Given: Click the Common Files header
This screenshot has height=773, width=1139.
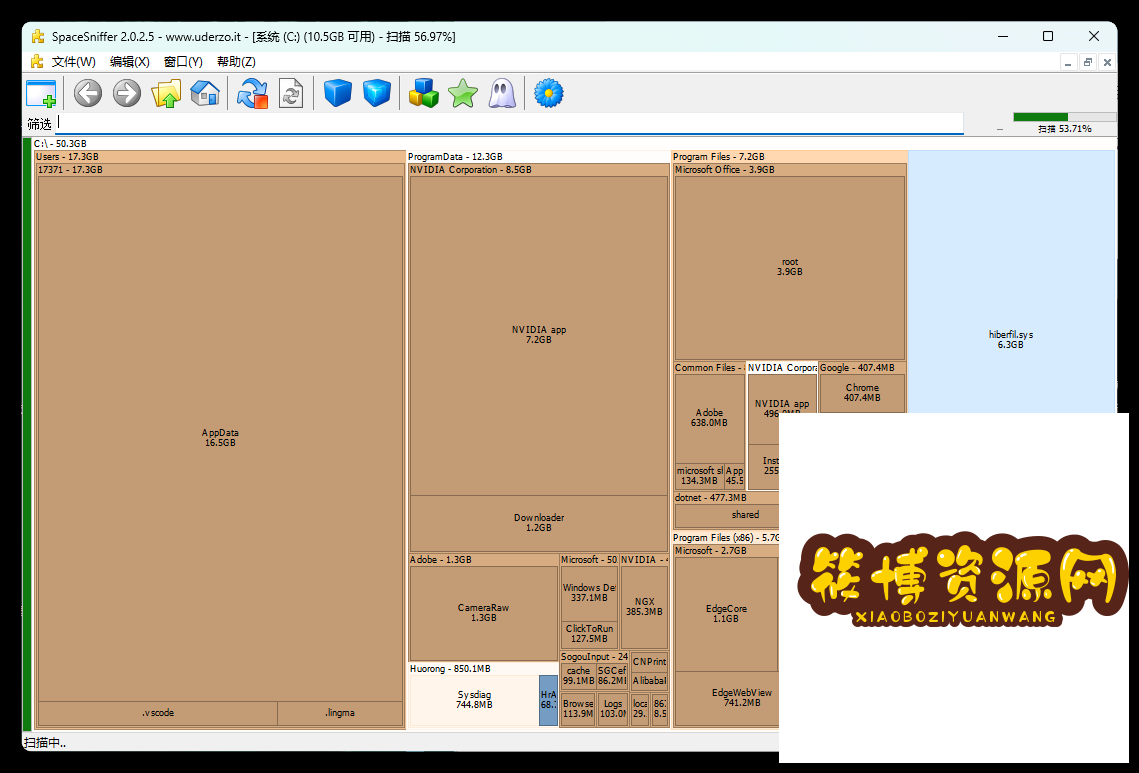Looking at the screenshot, I should pos(708,368).
